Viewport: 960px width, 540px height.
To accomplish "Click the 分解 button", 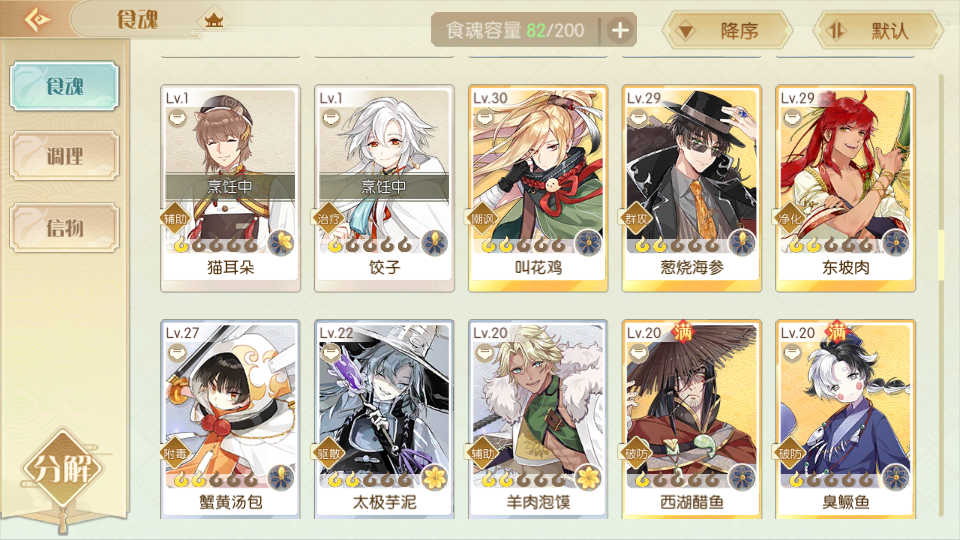I will (63, 470).
